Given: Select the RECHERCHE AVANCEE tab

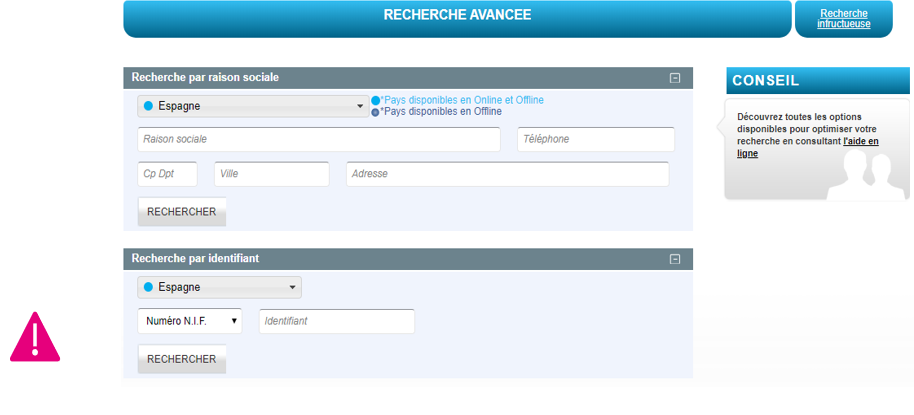Looking at the screenshot, I should coord(457,16).
